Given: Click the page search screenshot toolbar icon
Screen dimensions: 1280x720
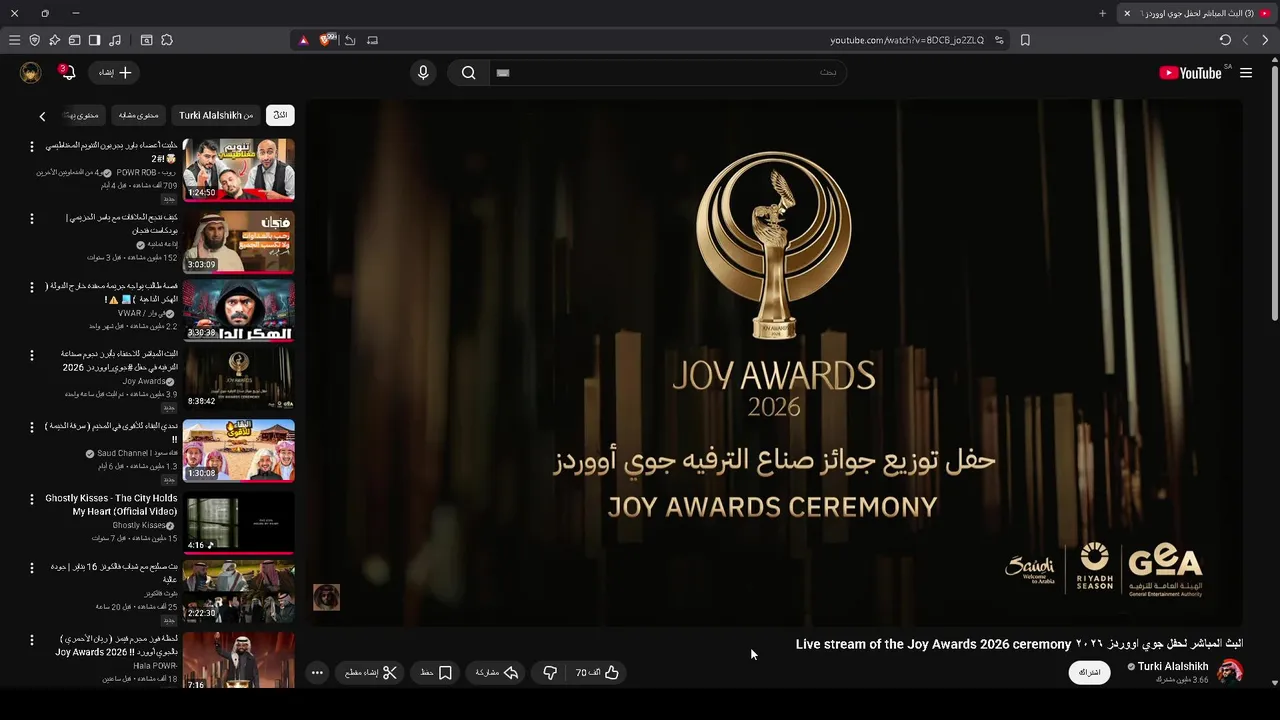Looking at the screenshot, I should 146,40.
